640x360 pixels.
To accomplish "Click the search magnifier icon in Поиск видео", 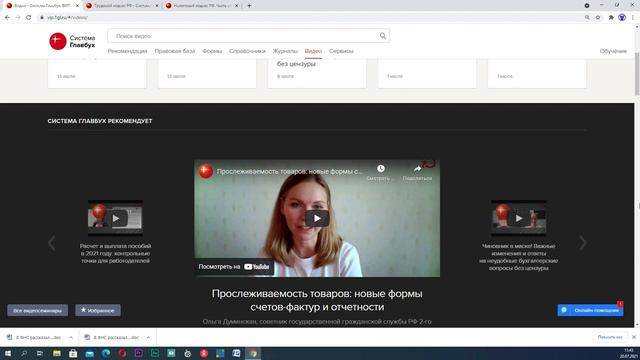I will point(382,36).
